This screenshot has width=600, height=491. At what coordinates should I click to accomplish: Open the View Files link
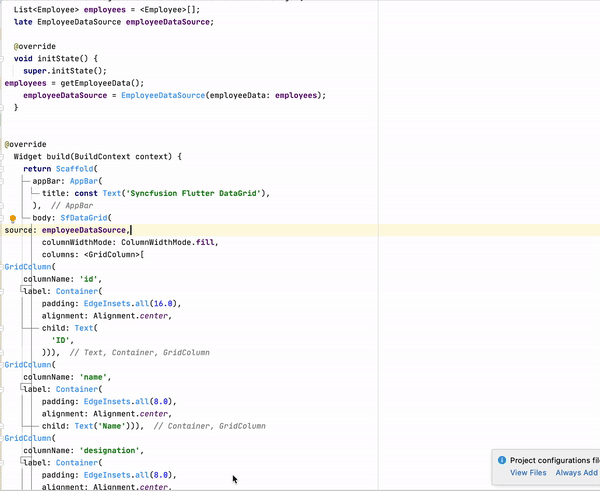(528, 473)
